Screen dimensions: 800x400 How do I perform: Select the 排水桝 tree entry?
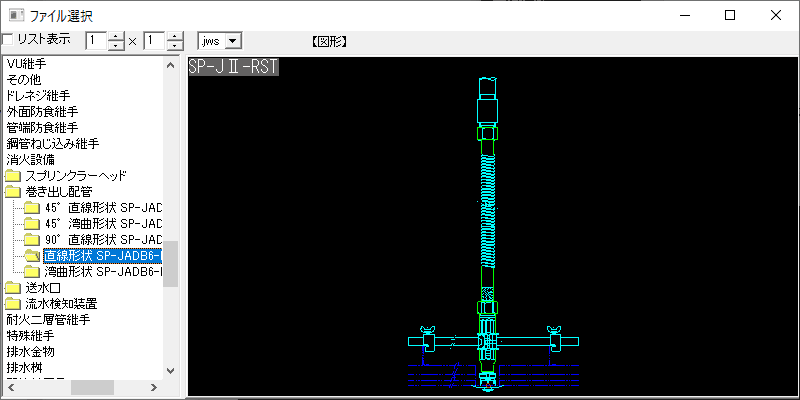point(24,367)
